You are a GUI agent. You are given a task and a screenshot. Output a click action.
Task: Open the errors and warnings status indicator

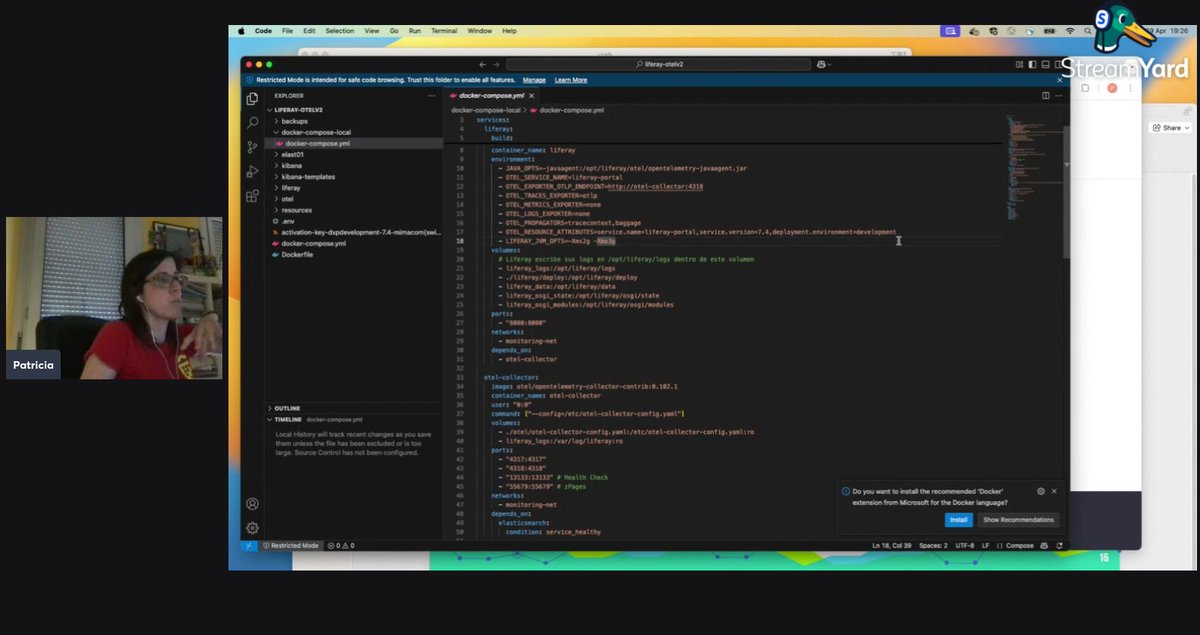341,545
